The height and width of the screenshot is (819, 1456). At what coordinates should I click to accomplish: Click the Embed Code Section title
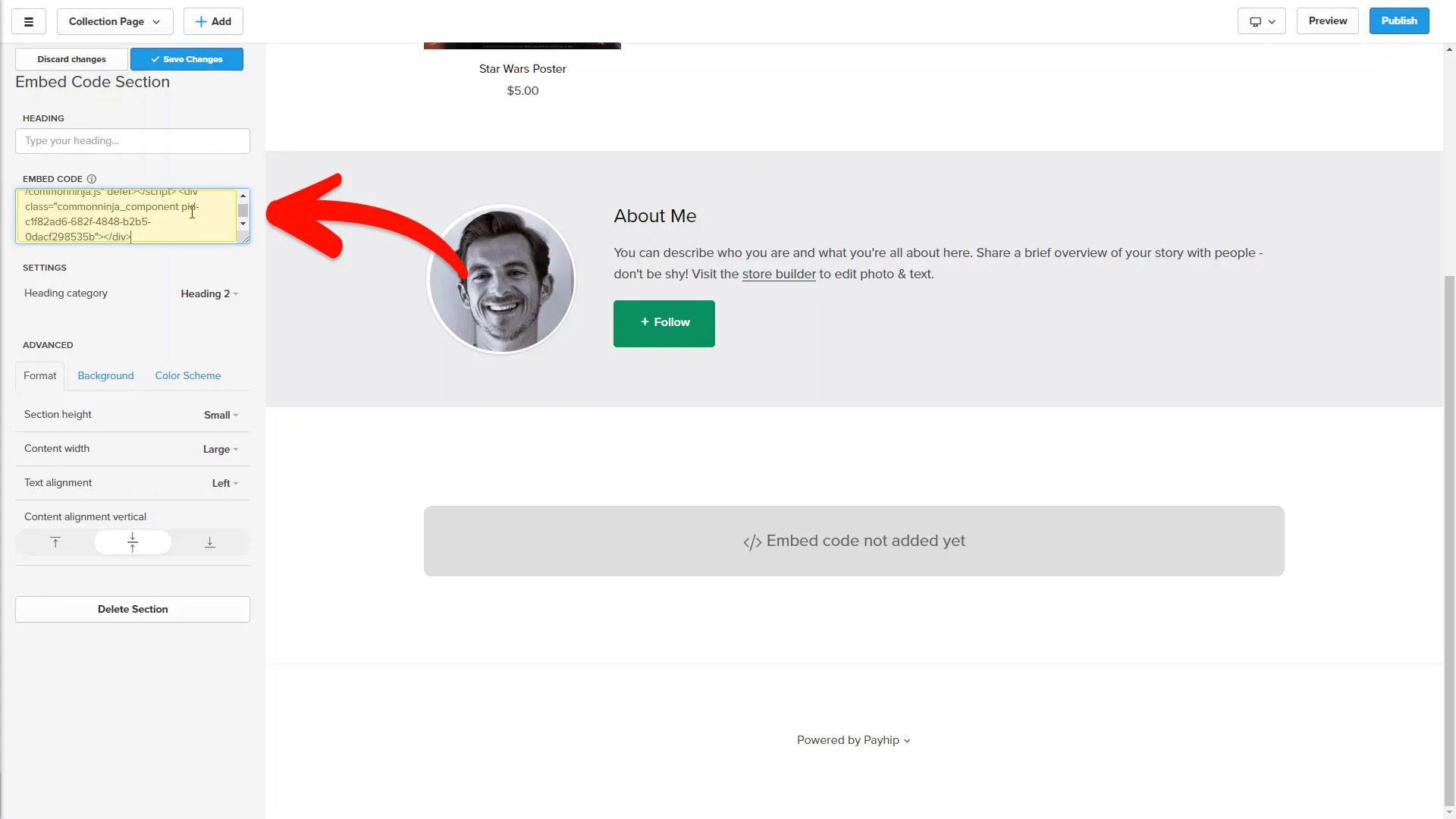tap(93, 83)
